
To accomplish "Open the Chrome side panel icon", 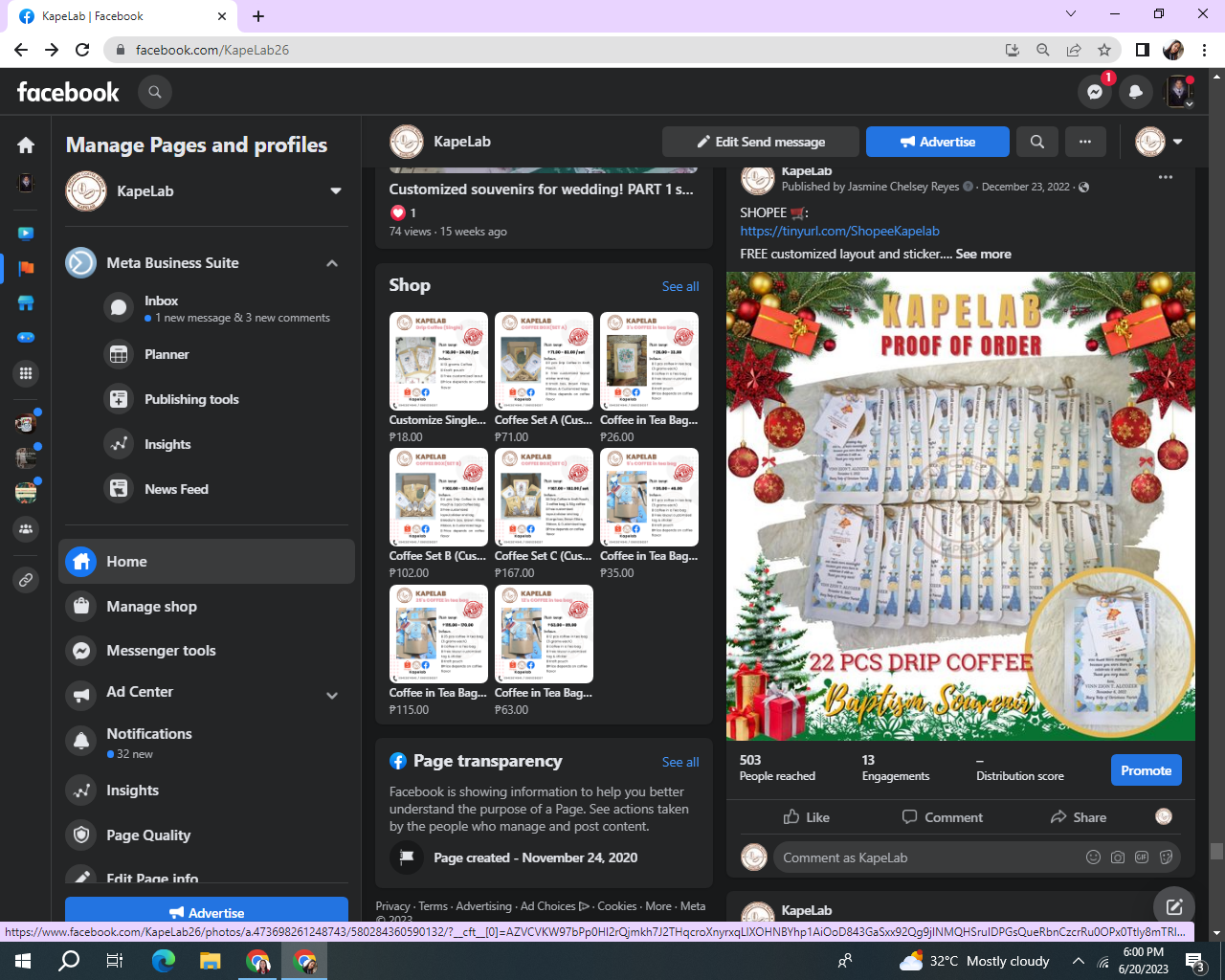I will pos(1143,50).
